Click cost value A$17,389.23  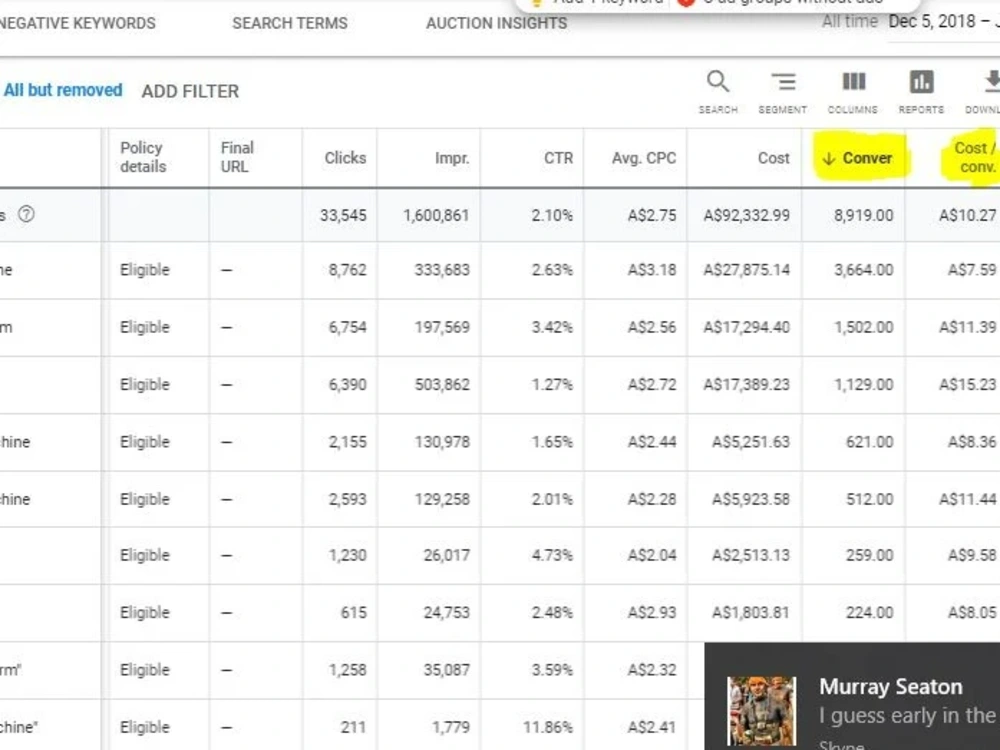point(746,385)
